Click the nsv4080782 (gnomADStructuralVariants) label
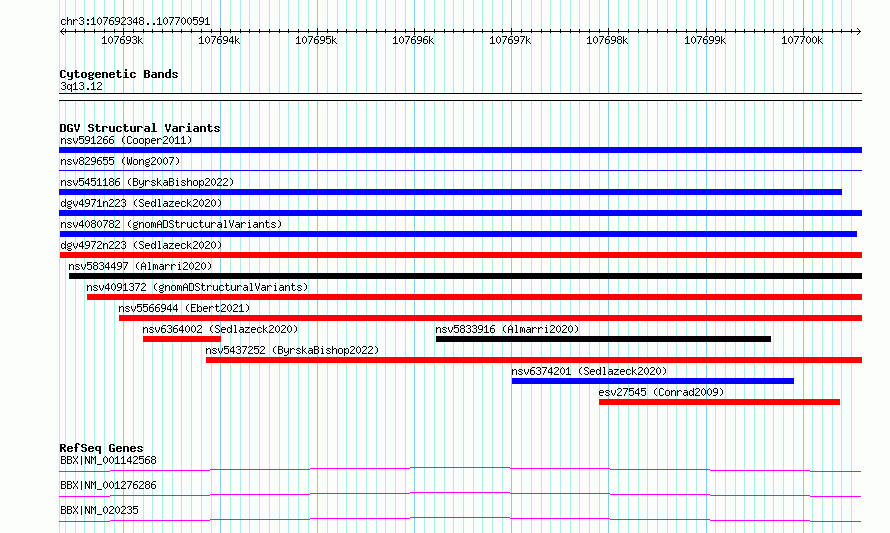 click(171, 224)
